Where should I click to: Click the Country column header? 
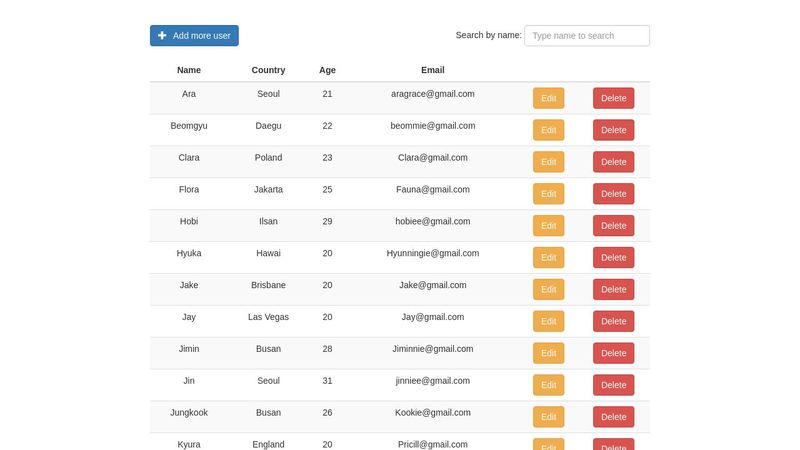(268, 70)
